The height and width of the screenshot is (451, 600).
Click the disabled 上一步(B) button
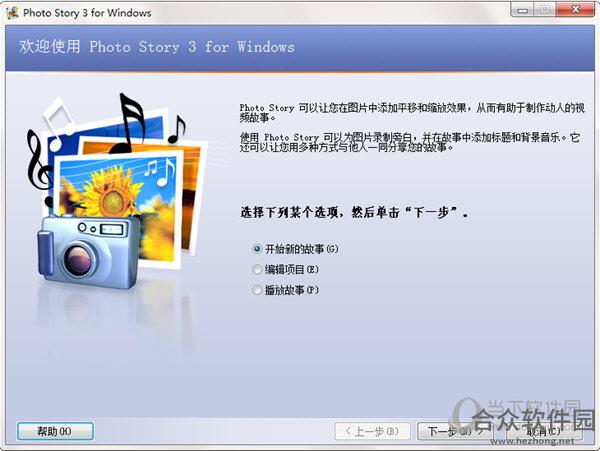point(372,431)
